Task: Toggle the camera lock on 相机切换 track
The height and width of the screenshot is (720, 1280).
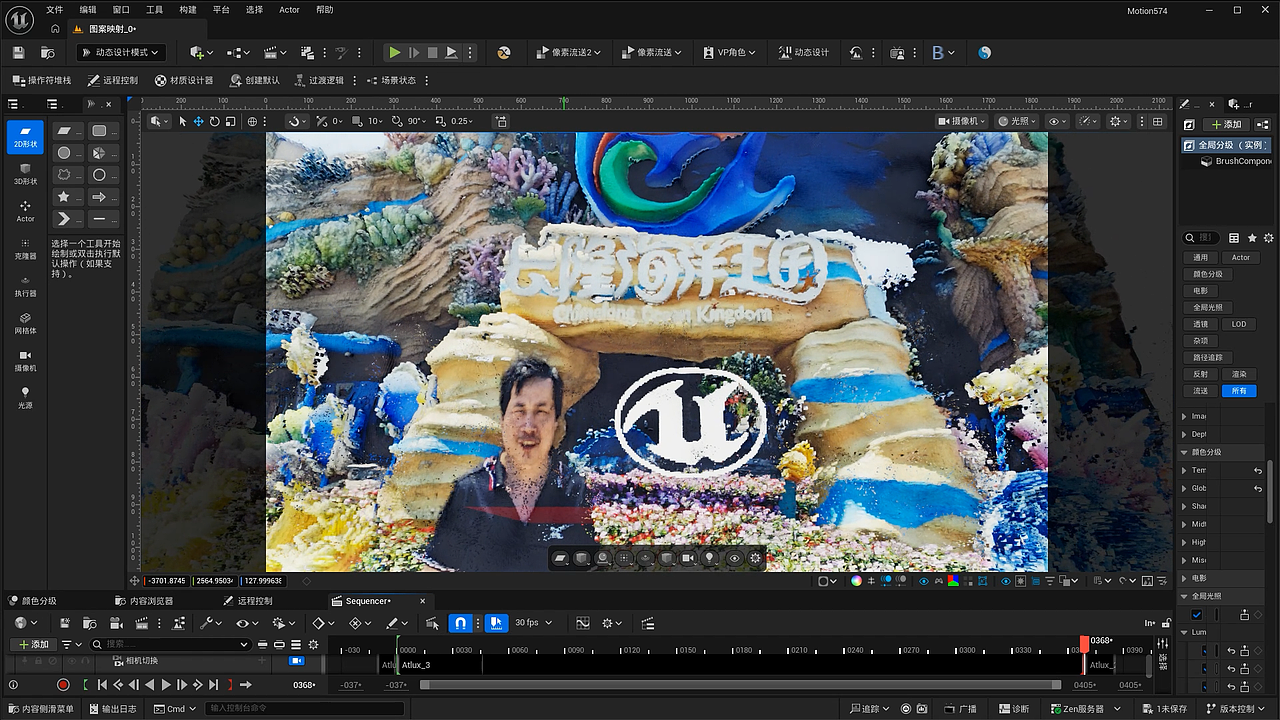Action: point(296,661)
